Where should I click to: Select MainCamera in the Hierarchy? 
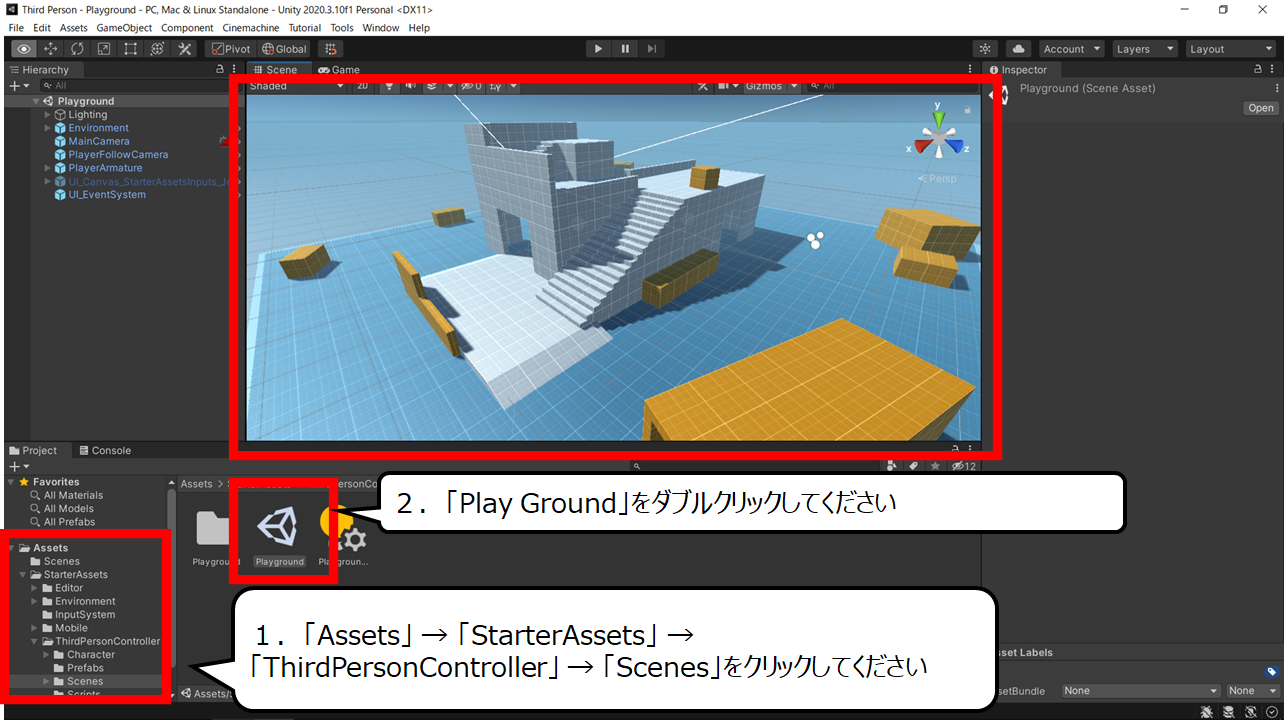[x=99, y=141]
